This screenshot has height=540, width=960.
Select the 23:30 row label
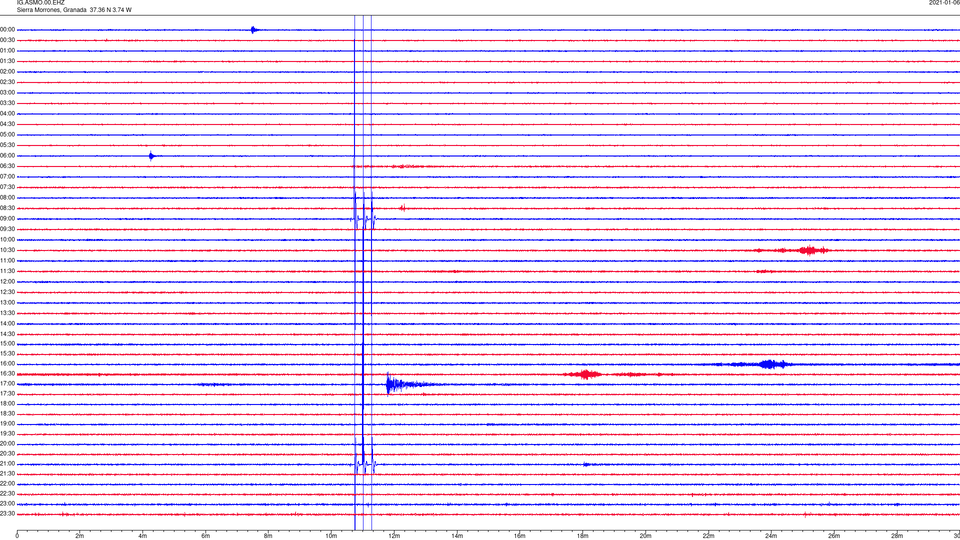(7, 514)
